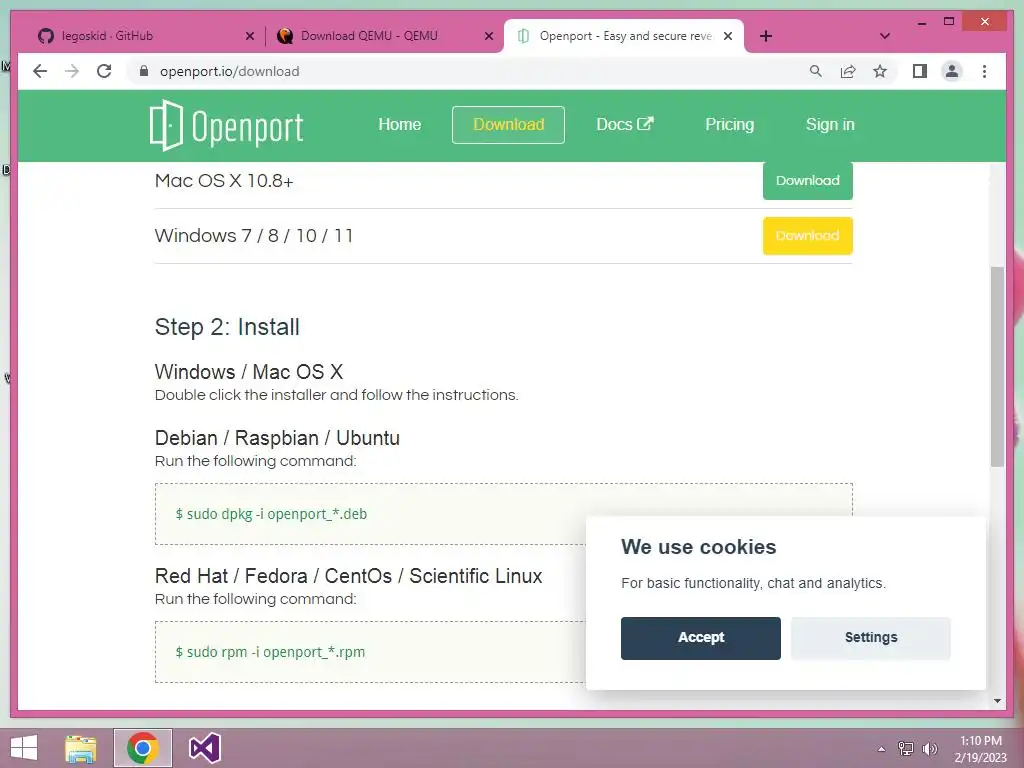Image resolution: width=1024 pixels, height=768 pixels.
Task: Click the Step 2: Install heading
Action: click(x=227, y=327)
